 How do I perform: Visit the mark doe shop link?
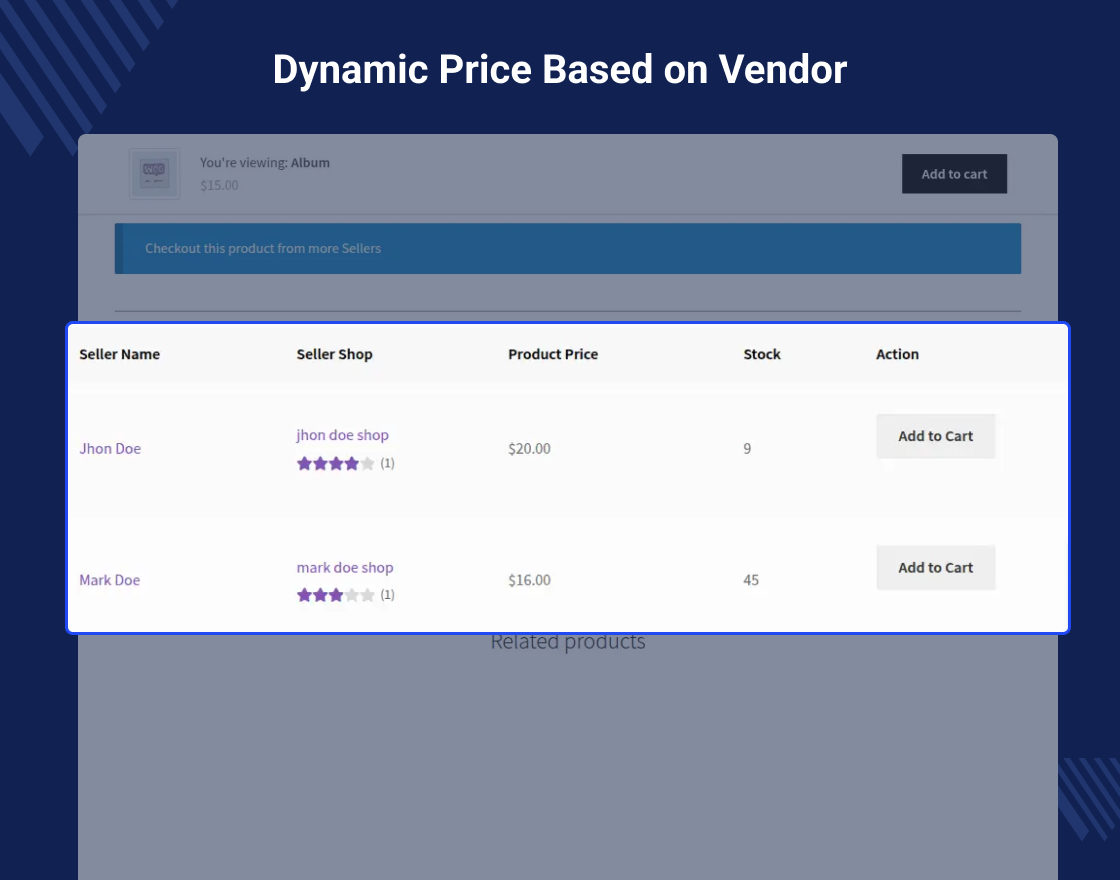coord(345,567)
